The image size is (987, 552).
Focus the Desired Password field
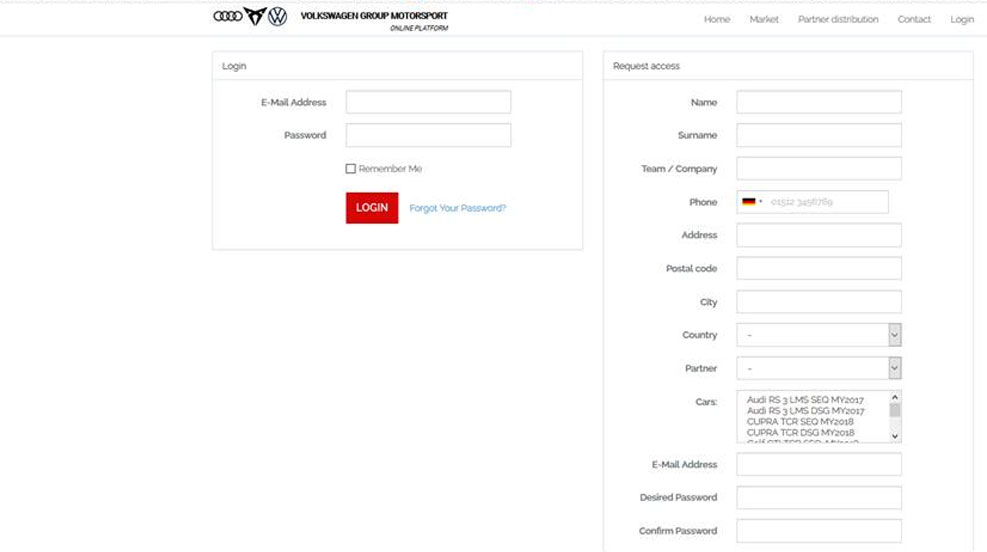(x=819, y=497)
